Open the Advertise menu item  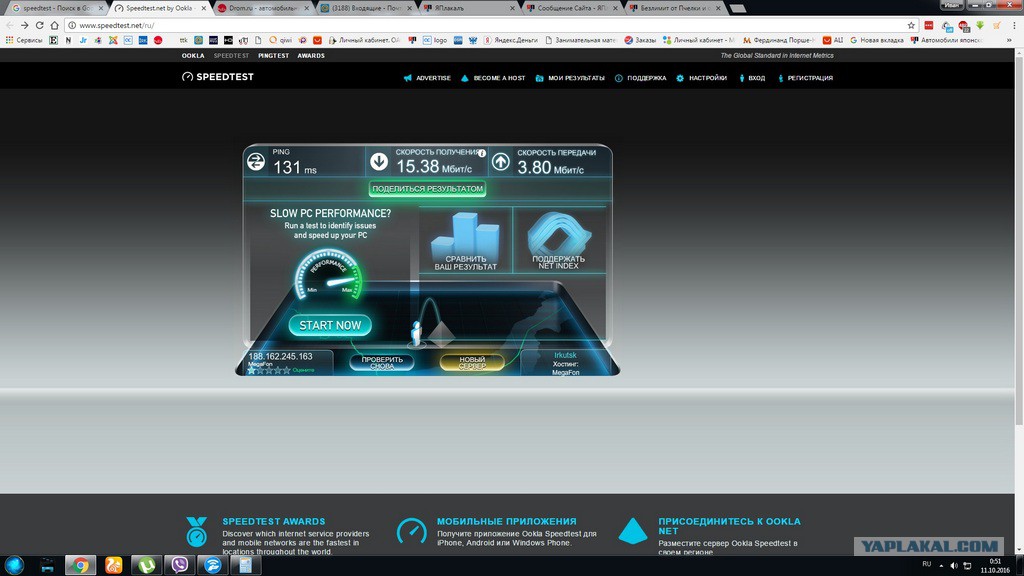(427, 78)
